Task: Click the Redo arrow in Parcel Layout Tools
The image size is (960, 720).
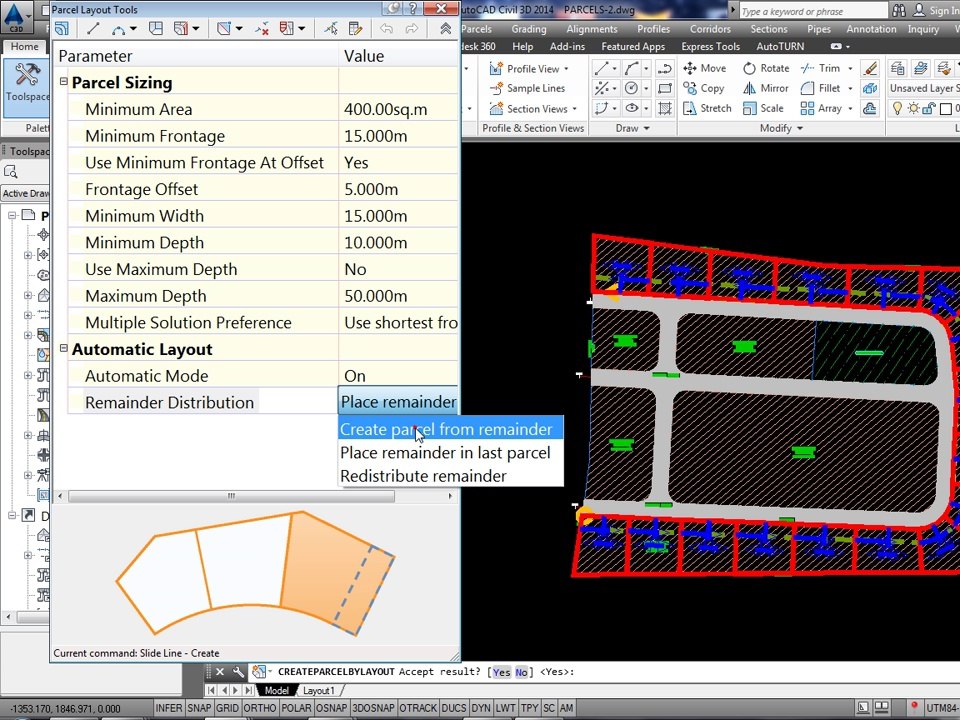Action: click(411, 28)
